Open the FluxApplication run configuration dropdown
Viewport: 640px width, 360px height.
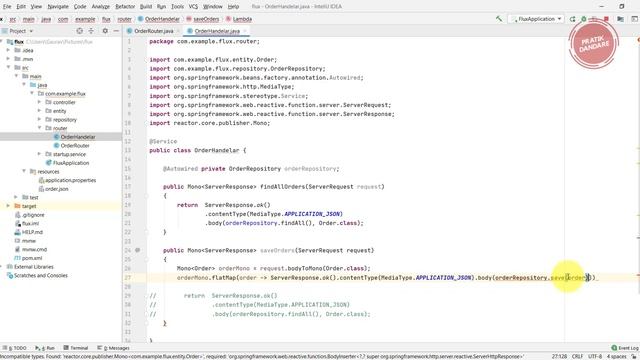(x=536, y=19)
